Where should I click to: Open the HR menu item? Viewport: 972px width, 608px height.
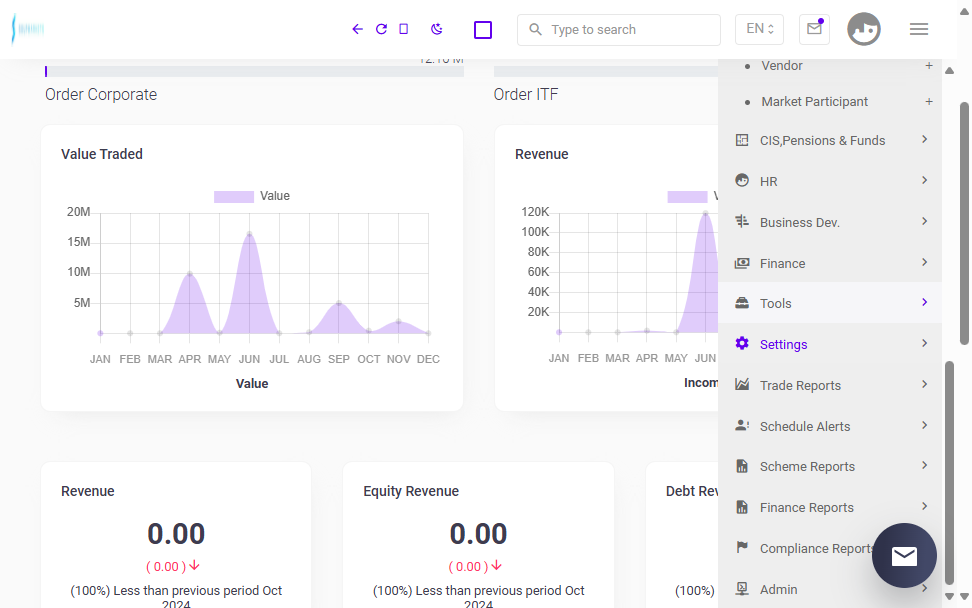tap(830, 181)
